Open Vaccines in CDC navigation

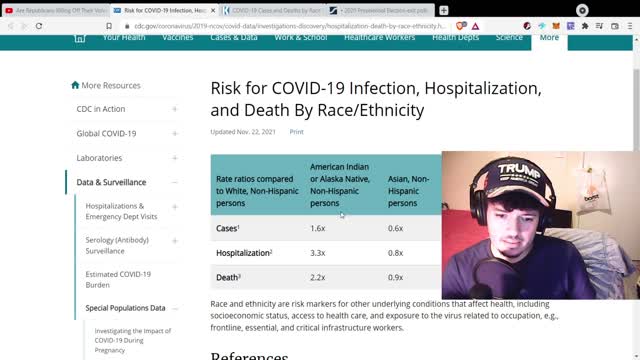178,38
